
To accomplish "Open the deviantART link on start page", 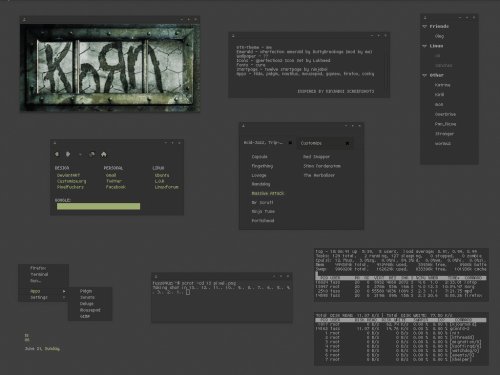I will pos(68,175).
